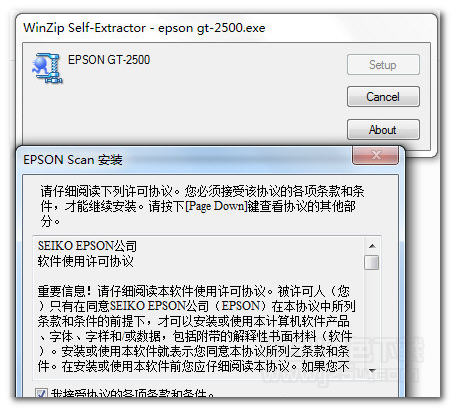Viewport: 451px width, 408px height.
Task: Click the license scrollbar up arrow
Action: [372, 246]
